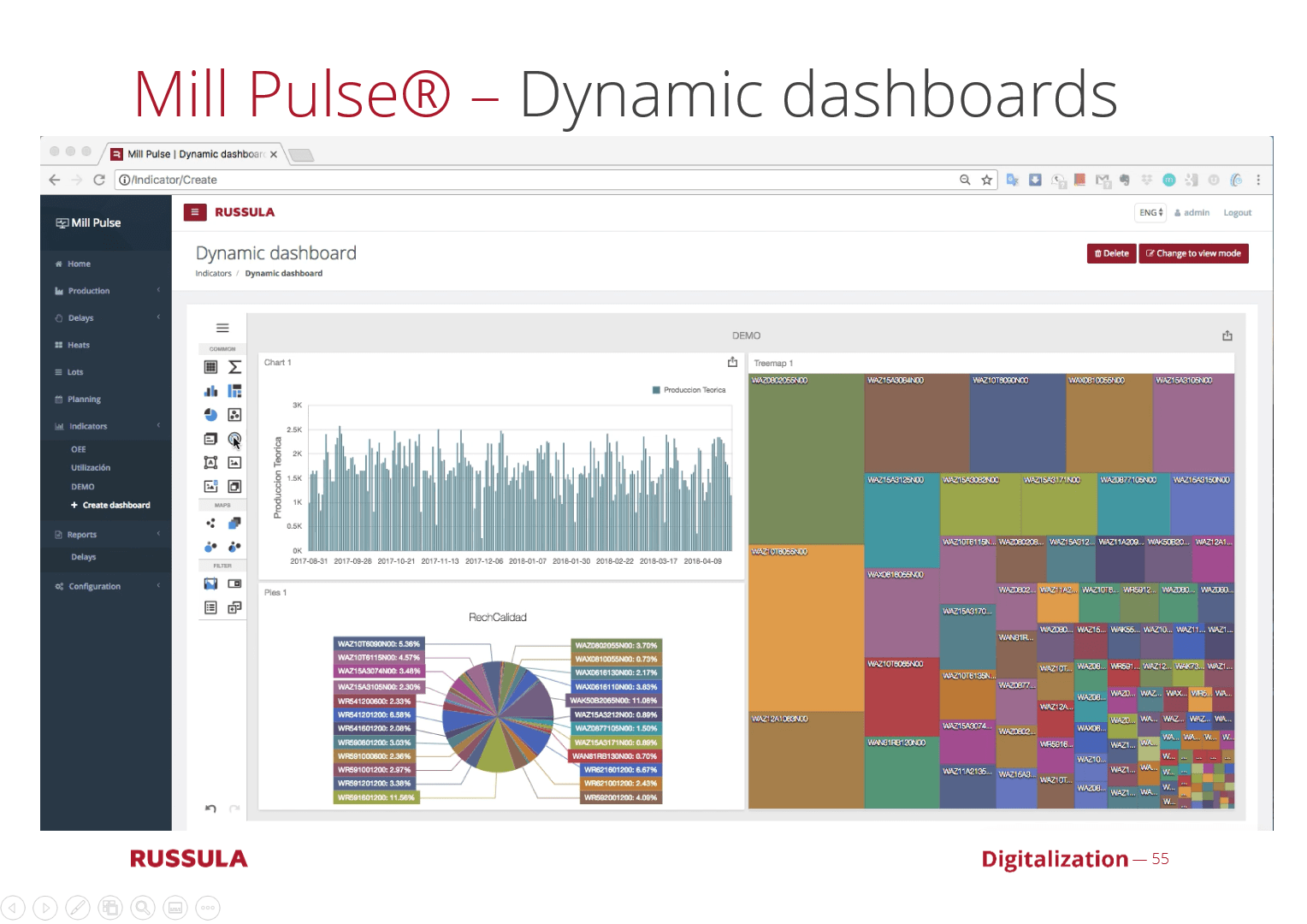Export Chart 1 via share icon
This screenshot has width=1307, height=924.
(x=732, y=362)
